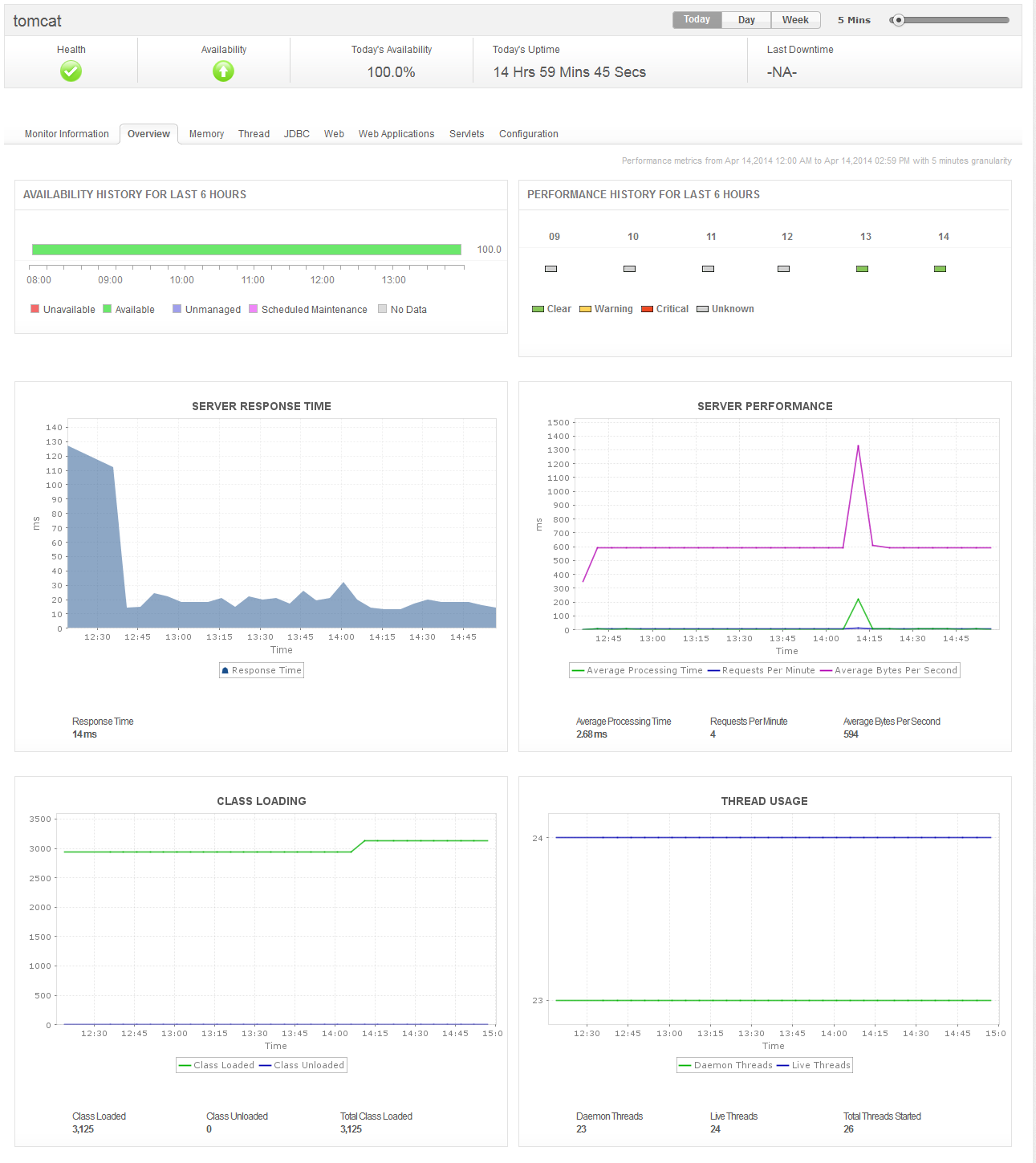
Task: Click the Availability History For Last 6 Hours heading
Action: point(135,194)
